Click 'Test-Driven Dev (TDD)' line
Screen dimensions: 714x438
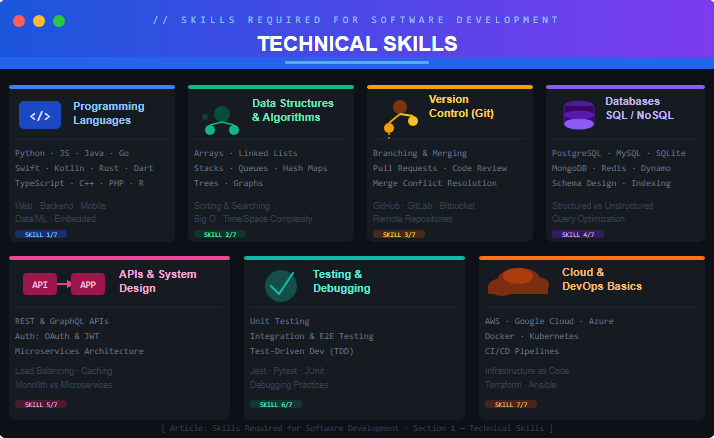(x=301, y=351)
